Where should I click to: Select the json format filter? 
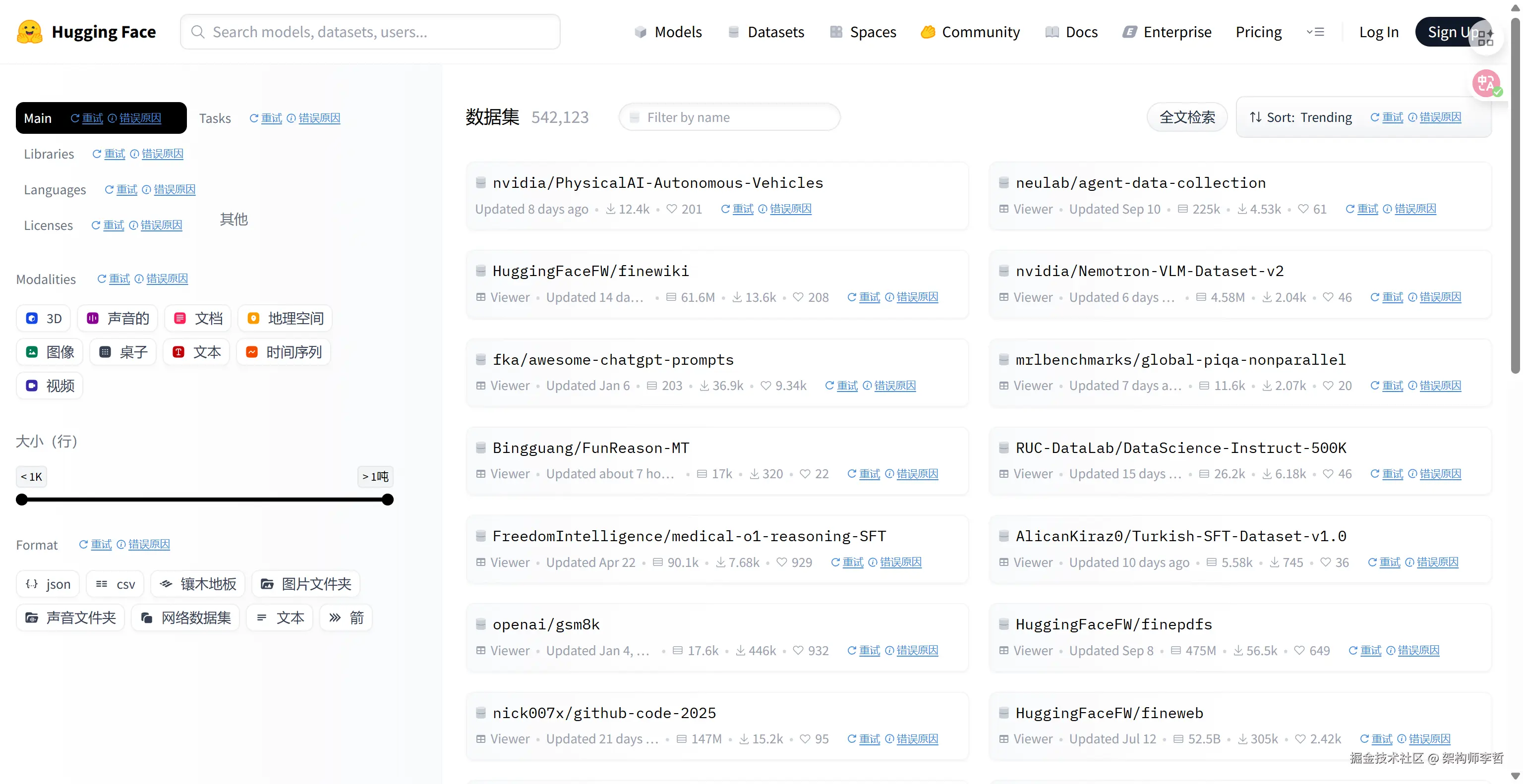pos(48,584)
